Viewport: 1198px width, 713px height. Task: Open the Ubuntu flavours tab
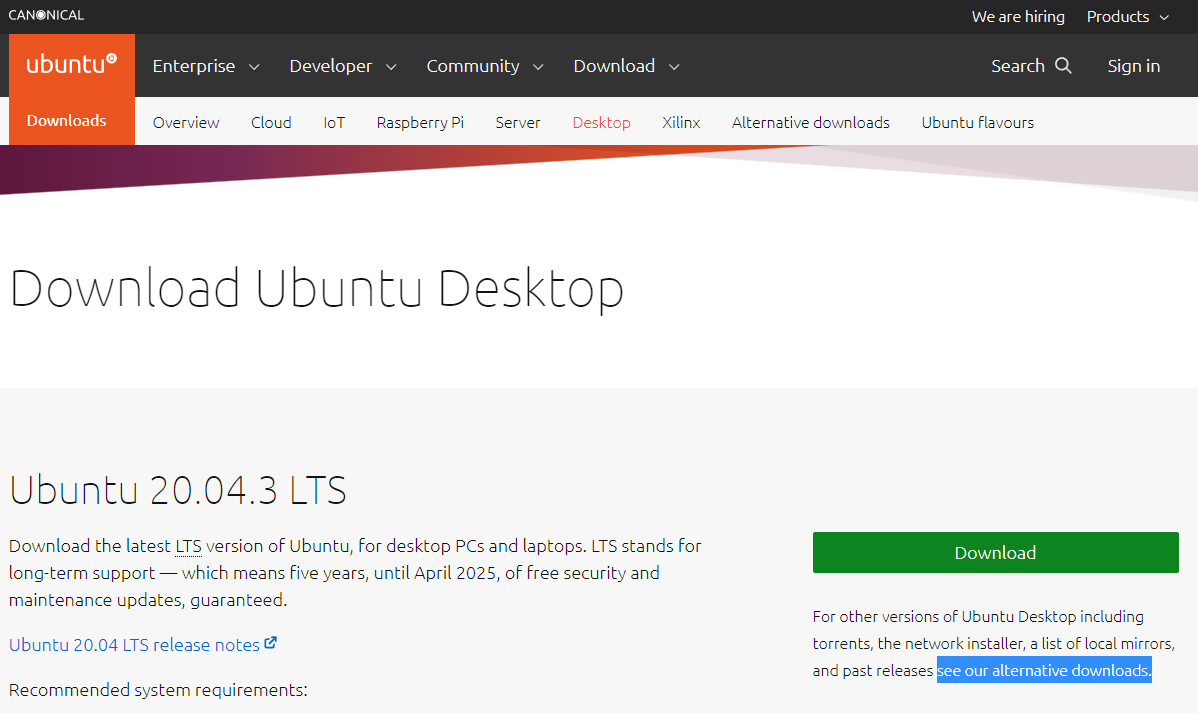[x=977, y=122]
